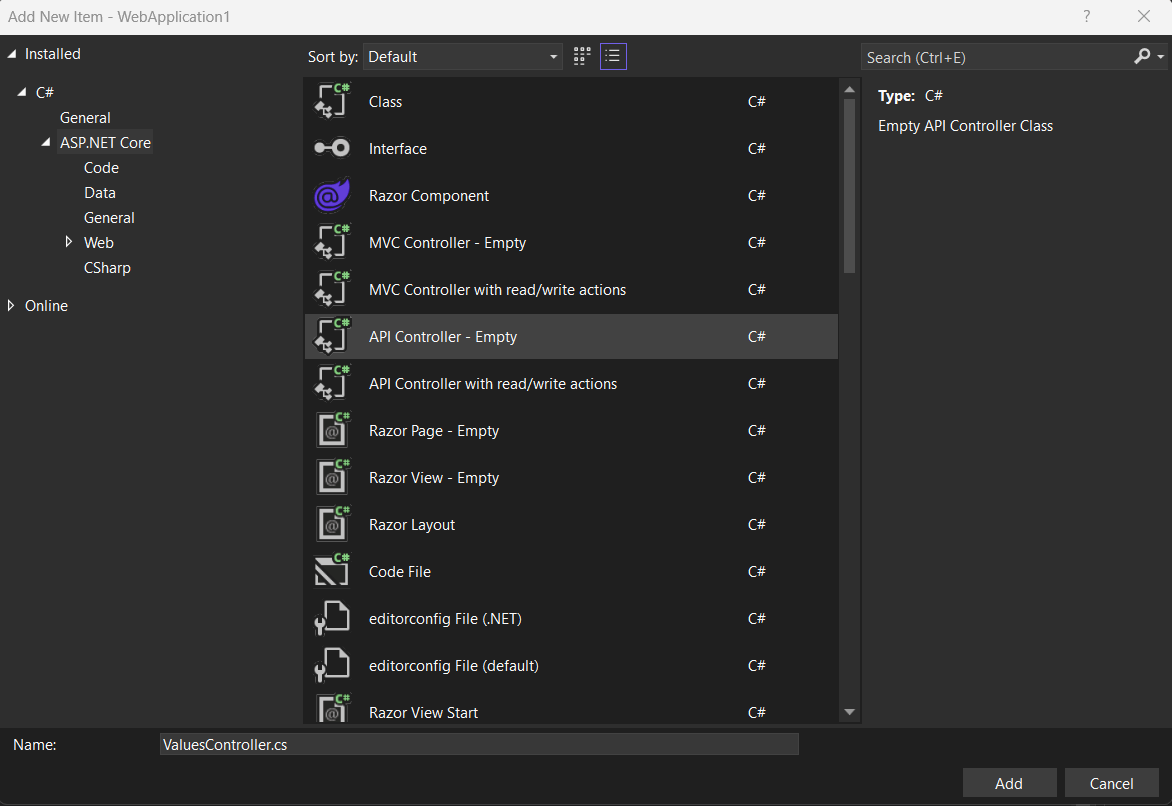Click C# type cell in Code File row
Viewport: 1172px width, 806px height.
[x=756, y=572]
